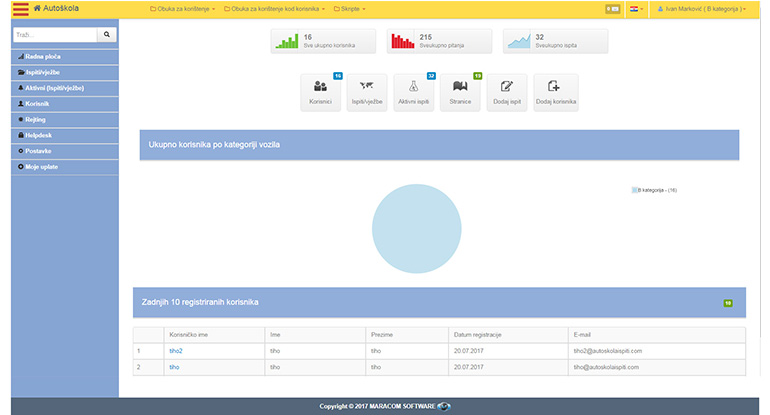Expand the Obuka za korištenje dropdown

182,9
